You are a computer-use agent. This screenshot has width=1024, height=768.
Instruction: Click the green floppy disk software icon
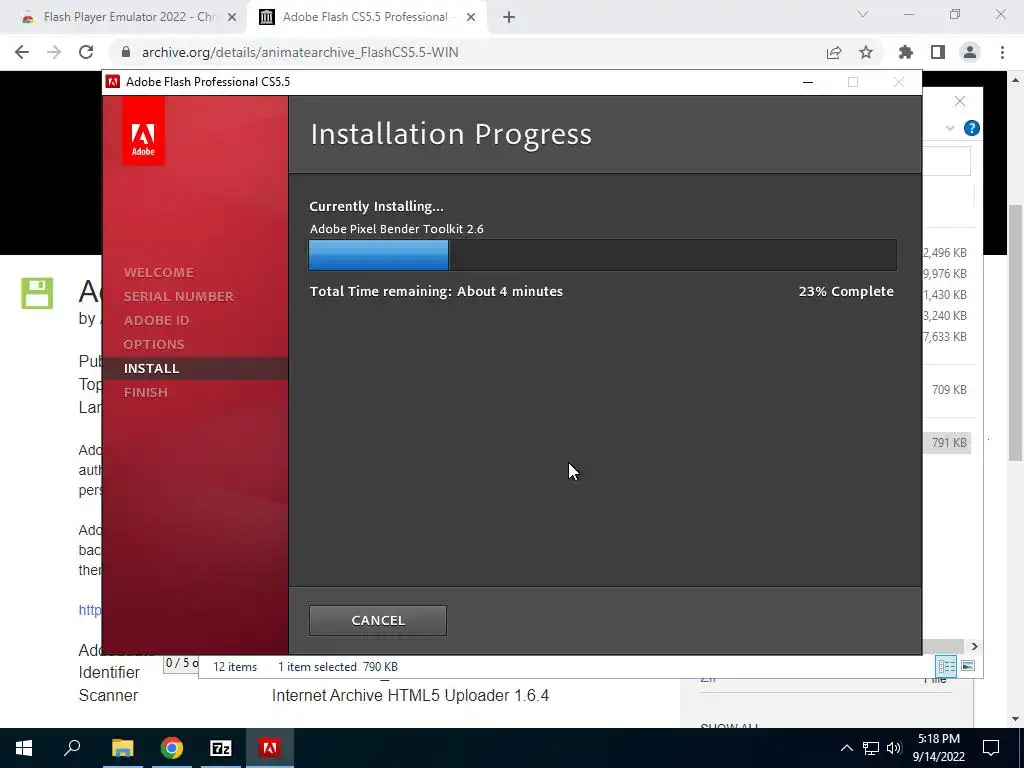click(37, 293)
